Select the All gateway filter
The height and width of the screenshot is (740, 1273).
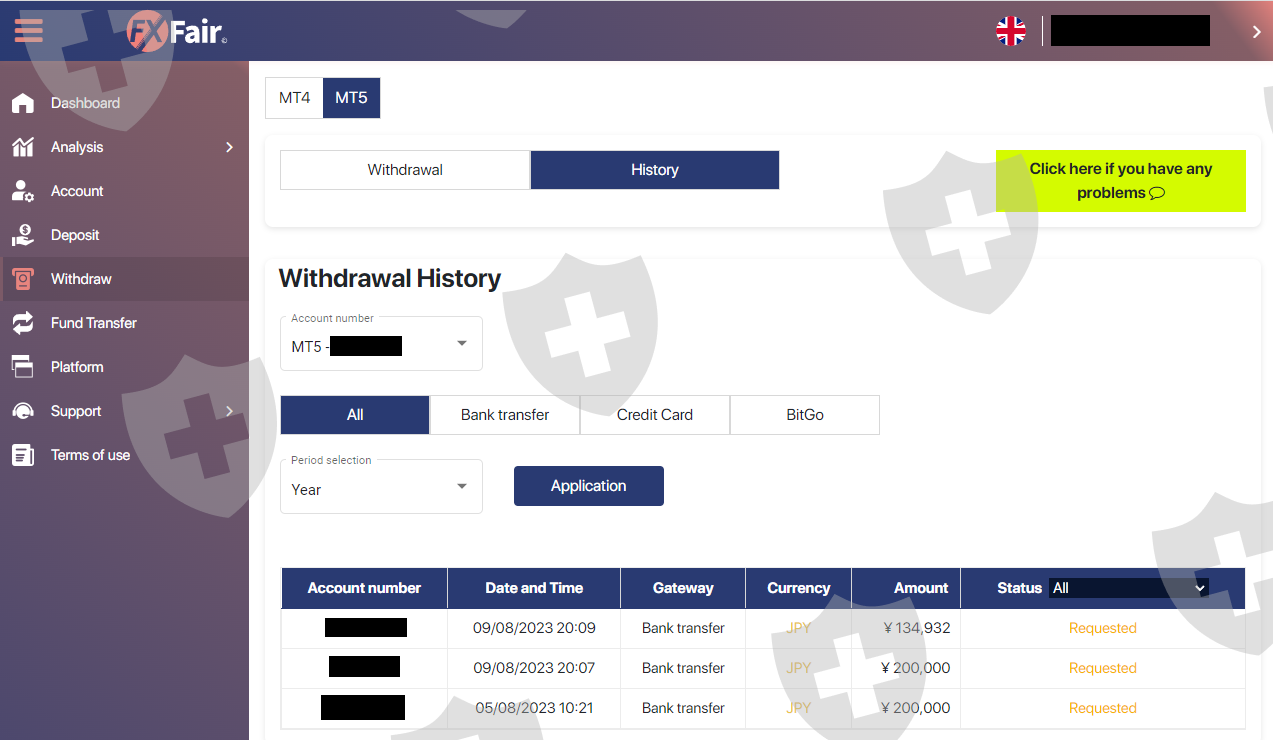pyautogui.click(x=355, y=415)
